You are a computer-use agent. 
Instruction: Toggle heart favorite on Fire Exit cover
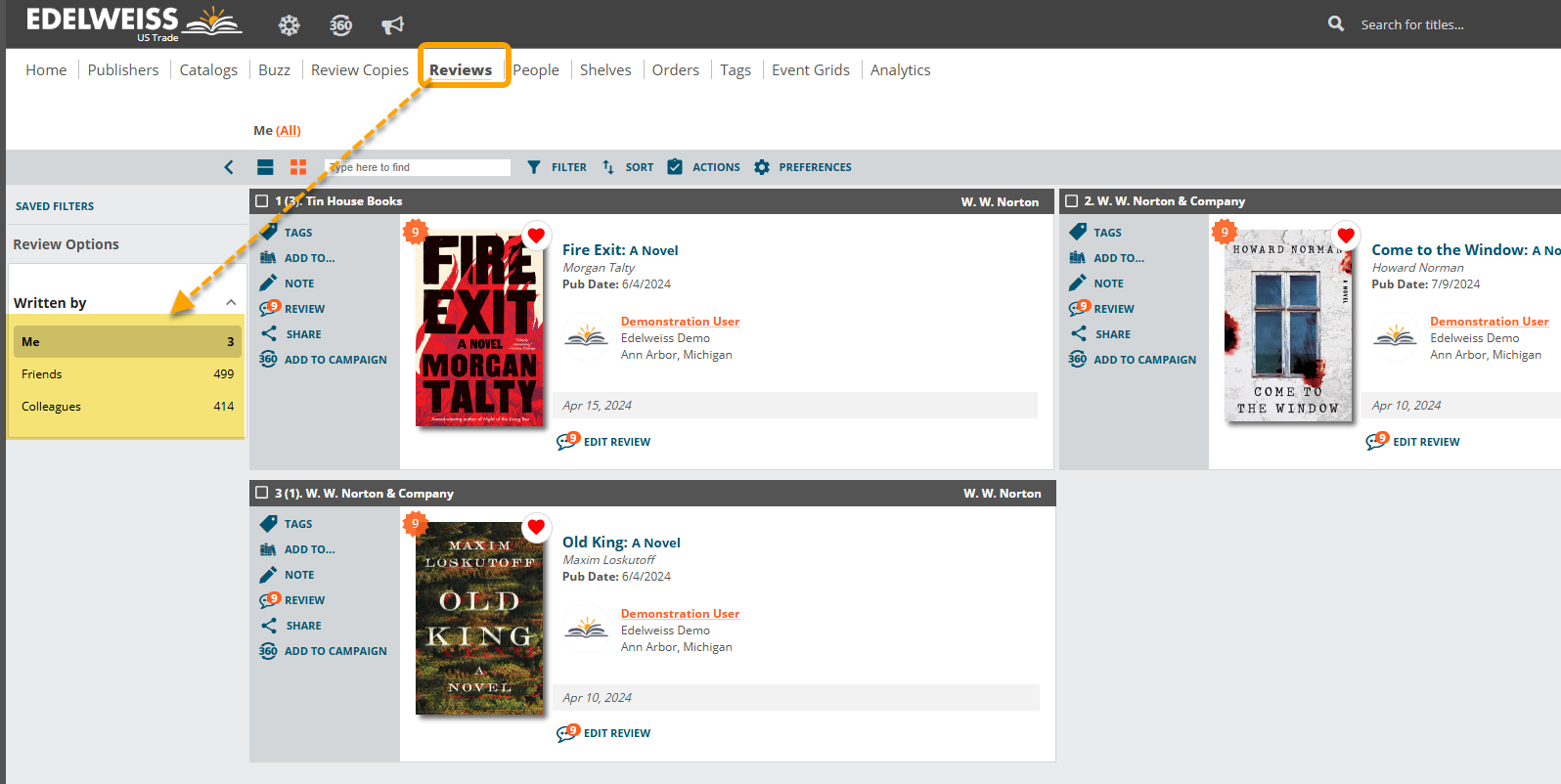(x=536, y=235)
